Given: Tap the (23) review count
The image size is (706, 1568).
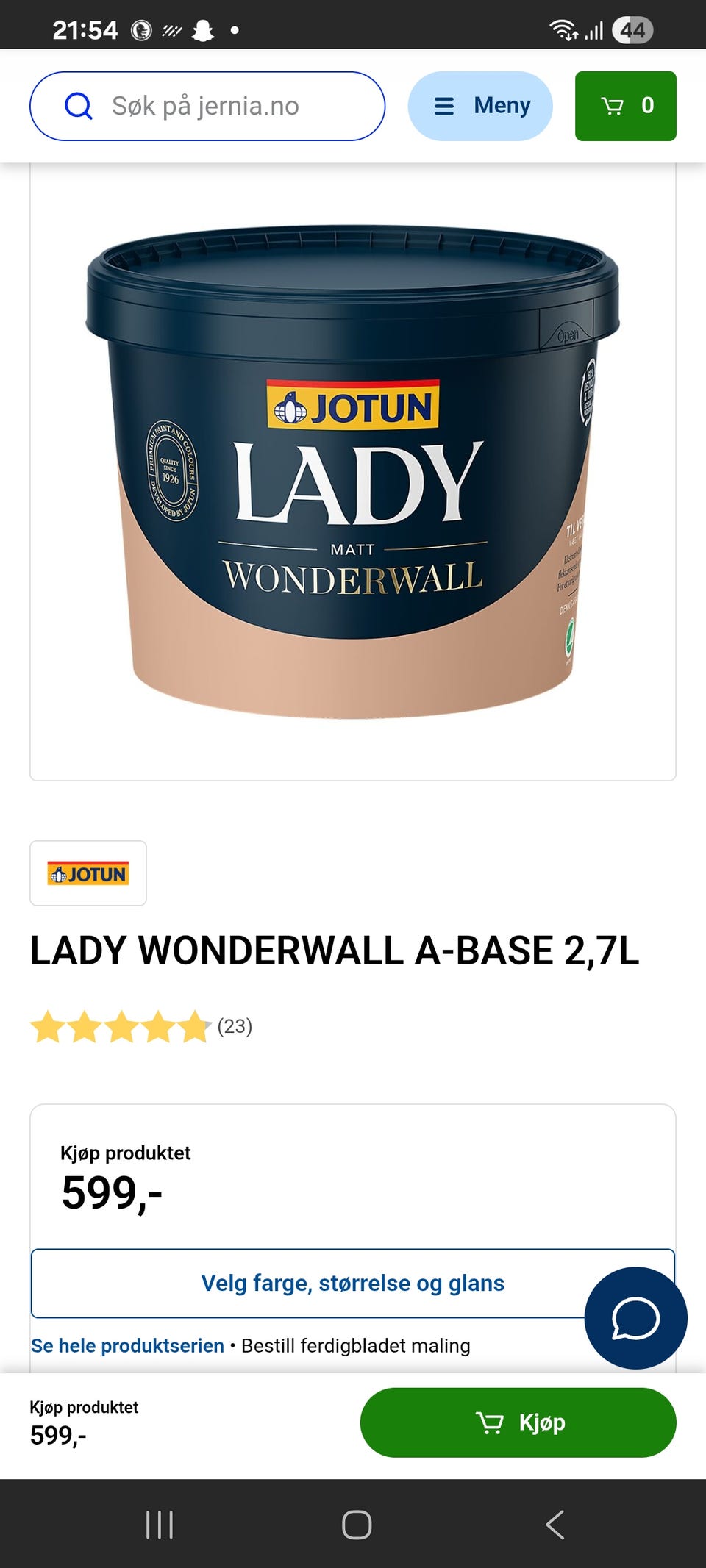Looking at the screenshot, I should (x=235, y=1026).
